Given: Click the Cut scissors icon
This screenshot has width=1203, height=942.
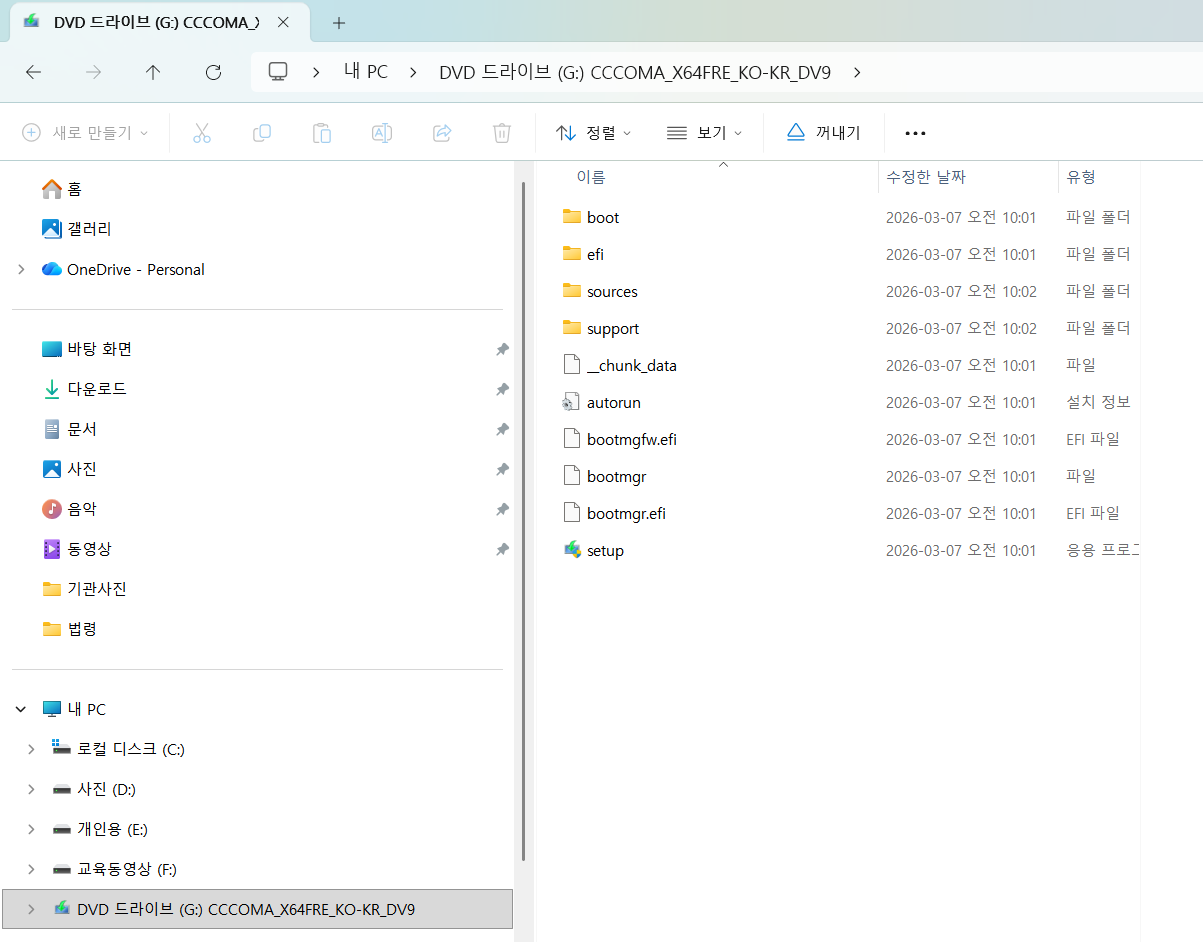Looking at the screenshot, I should click(202, 133).
